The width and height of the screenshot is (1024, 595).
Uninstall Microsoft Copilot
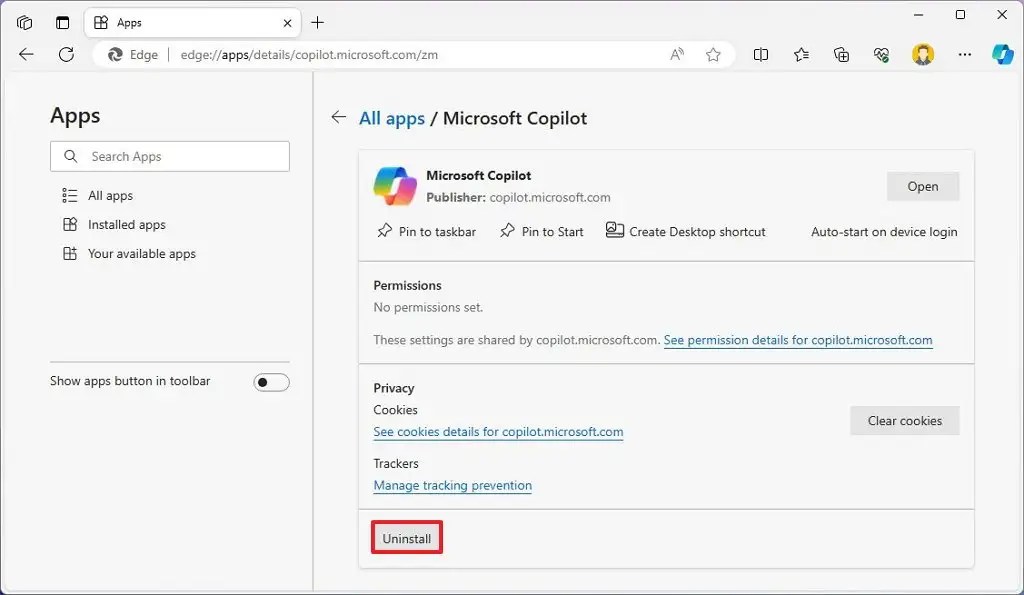click(x=407, y=538)
